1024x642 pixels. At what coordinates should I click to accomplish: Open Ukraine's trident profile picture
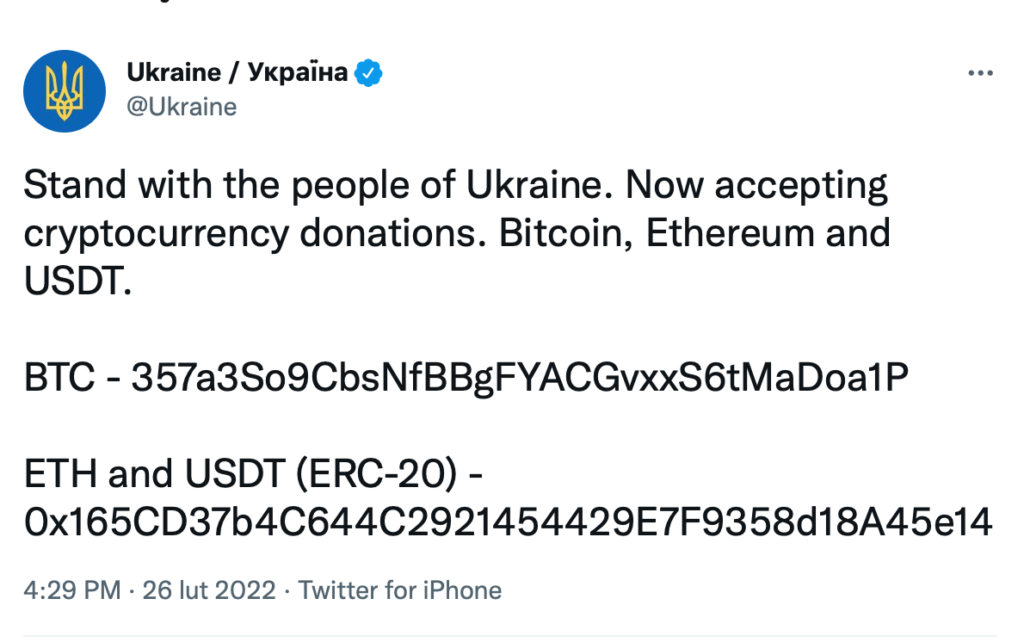pyautogui.click(x=64, y=90)
